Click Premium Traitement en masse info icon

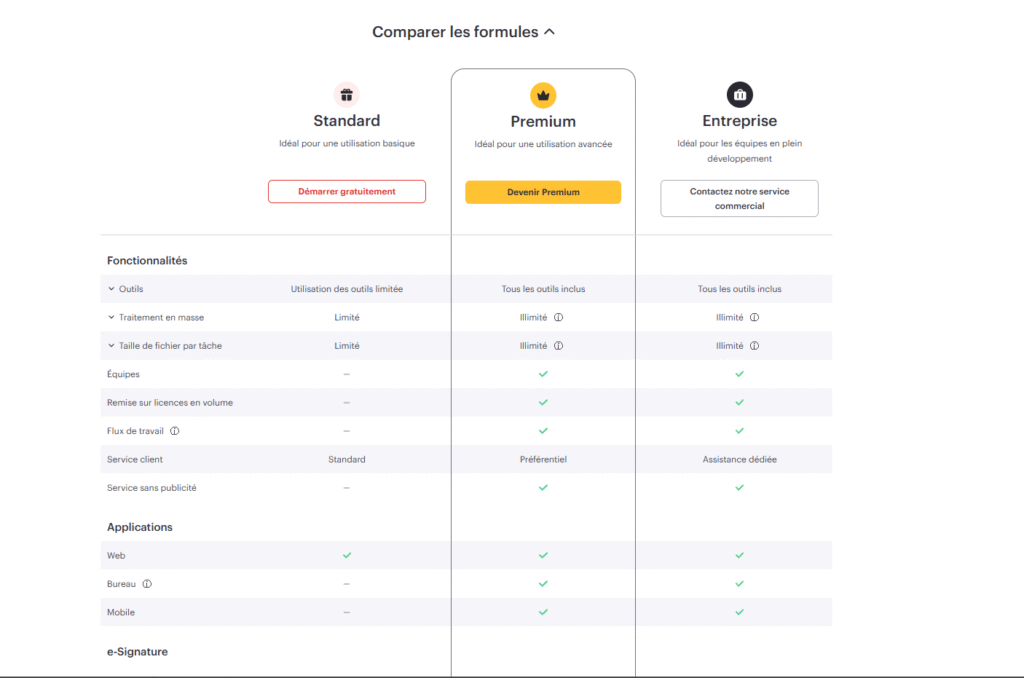(558, 318)
